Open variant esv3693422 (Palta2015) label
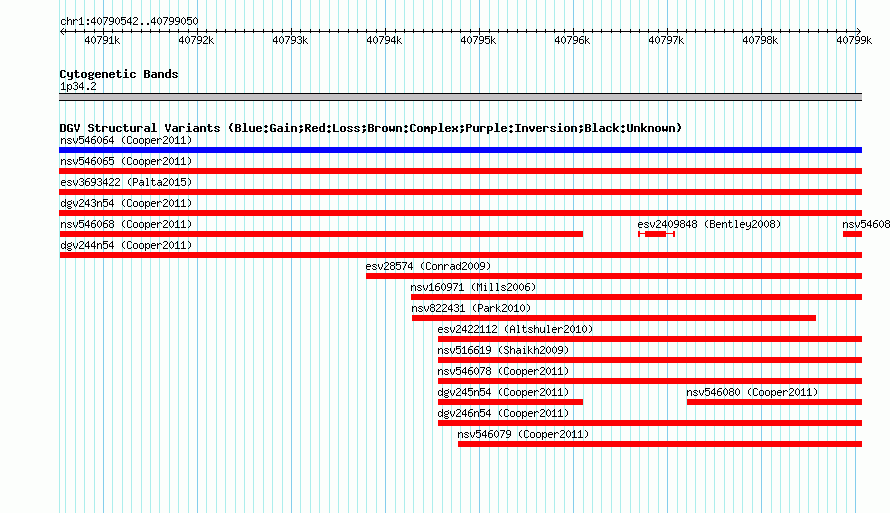This screenshot has width=890, height=513. [126, 182]
